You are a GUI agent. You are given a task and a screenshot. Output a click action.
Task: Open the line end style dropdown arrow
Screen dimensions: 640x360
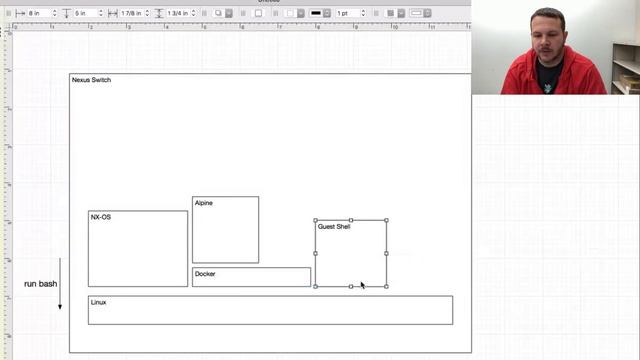pos(427,13)
